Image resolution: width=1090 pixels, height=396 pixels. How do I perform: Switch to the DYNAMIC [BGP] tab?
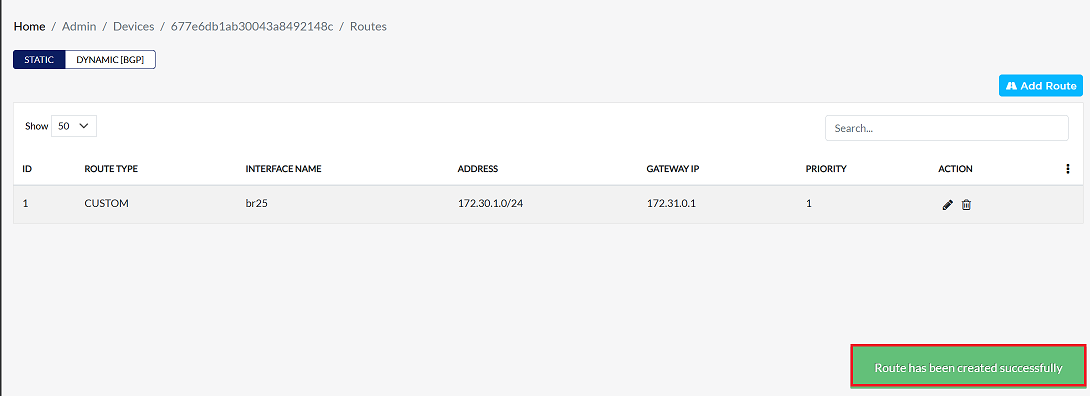110,60
